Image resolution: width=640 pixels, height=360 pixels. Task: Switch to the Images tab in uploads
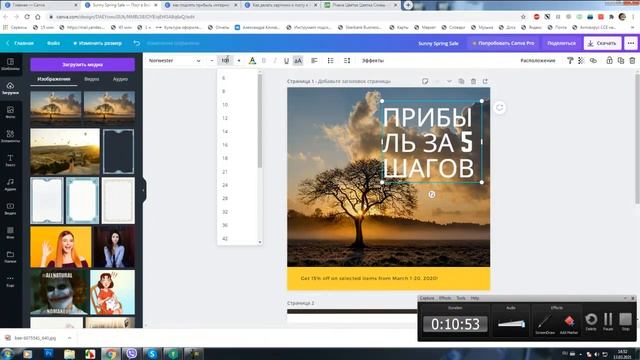(54, 79)
